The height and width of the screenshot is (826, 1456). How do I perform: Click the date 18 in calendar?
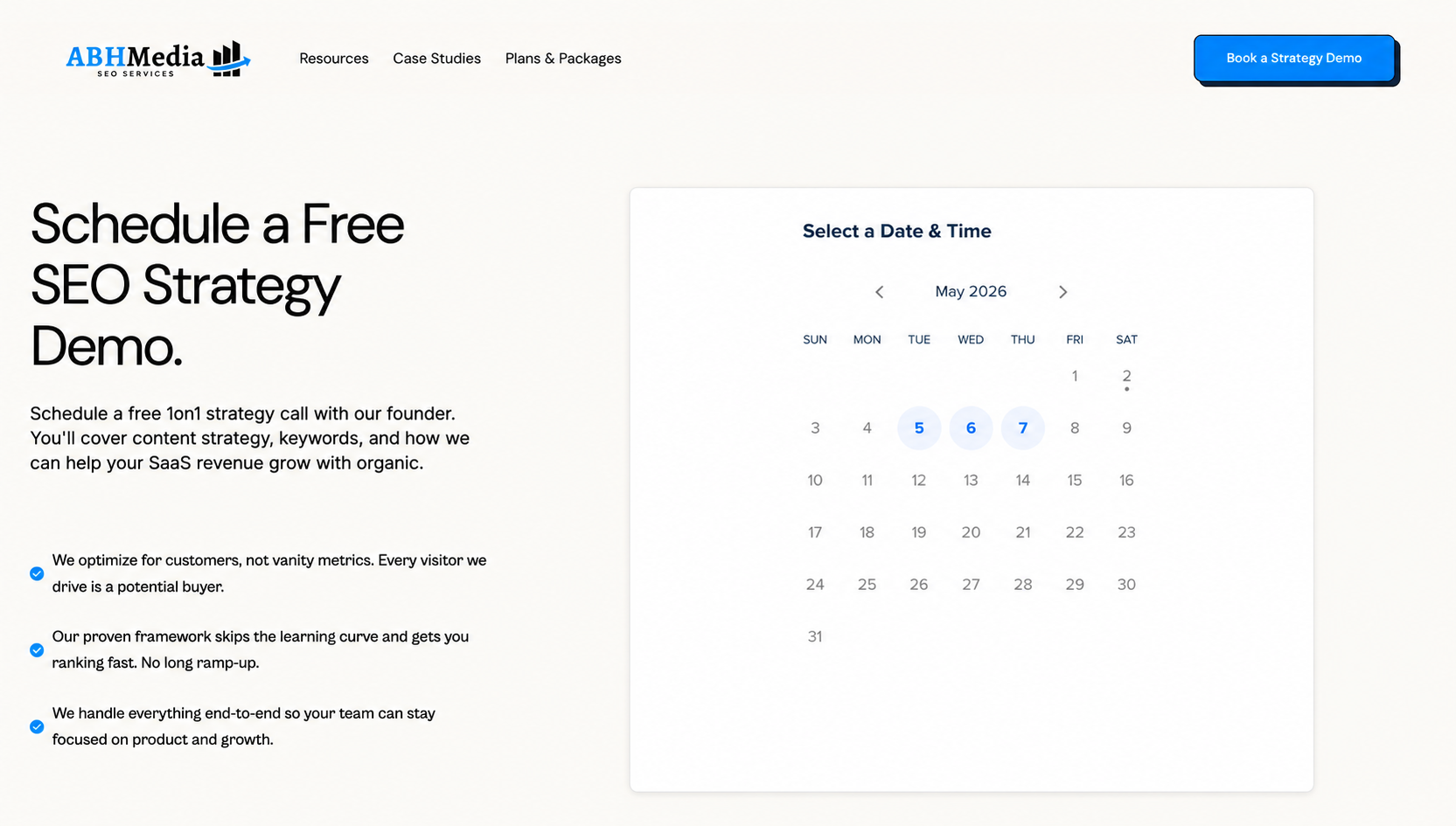tap(867, 532)
